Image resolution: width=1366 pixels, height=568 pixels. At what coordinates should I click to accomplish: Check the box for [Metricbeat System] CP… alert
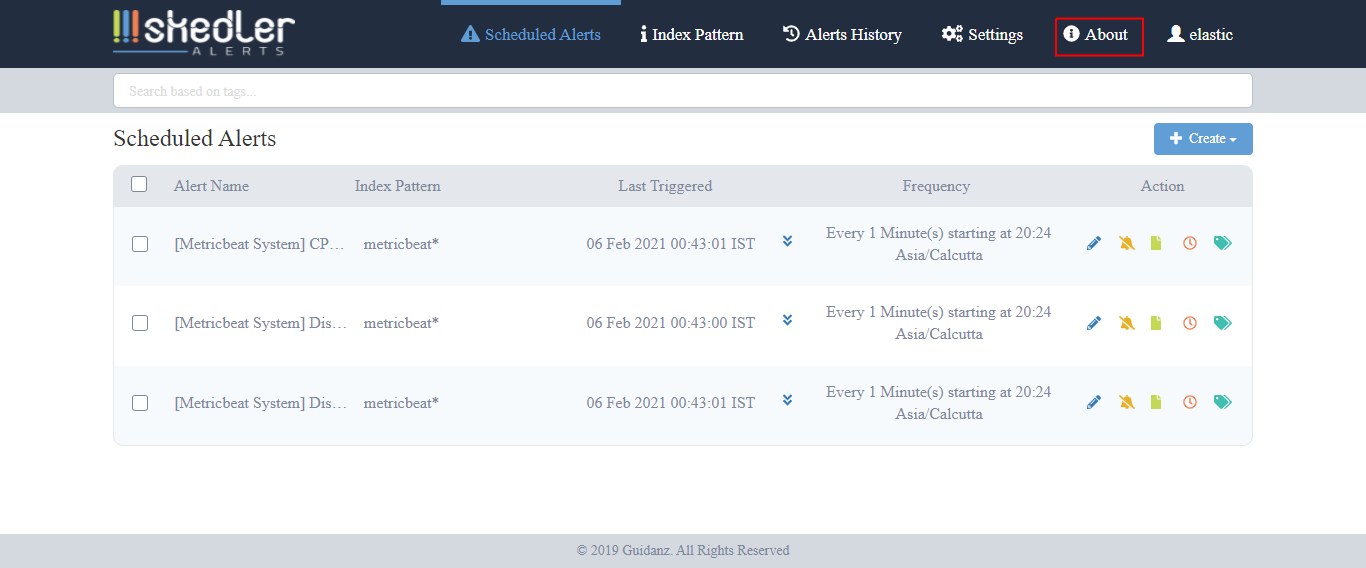(x=140, y=244)
